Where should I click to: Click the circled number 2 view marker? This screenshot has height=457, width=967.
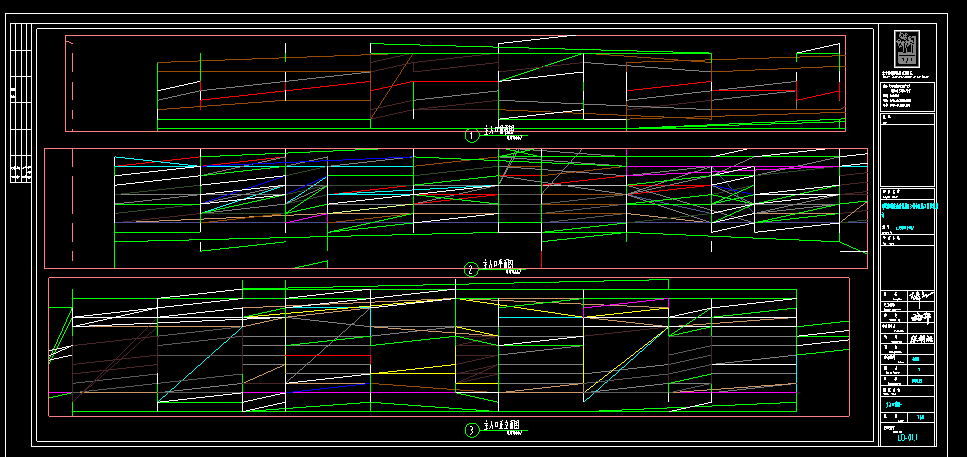point(472,269)
